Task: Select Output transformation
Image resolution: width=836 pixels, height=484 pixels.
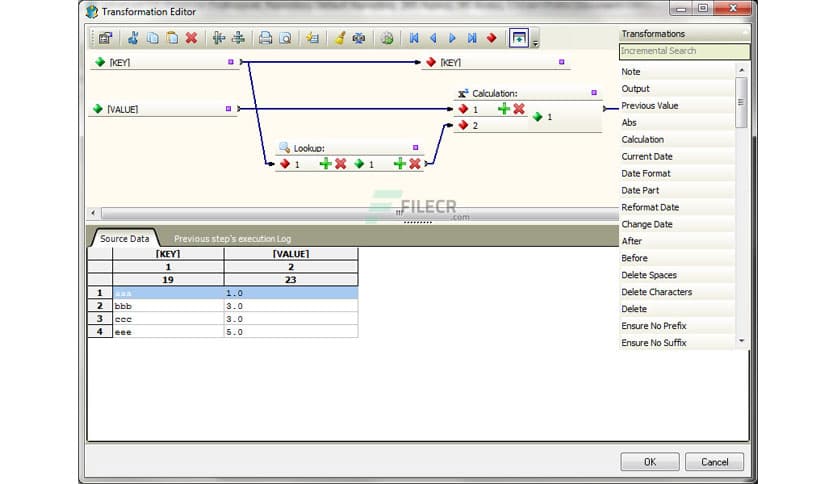Action: tap(677, 88)
